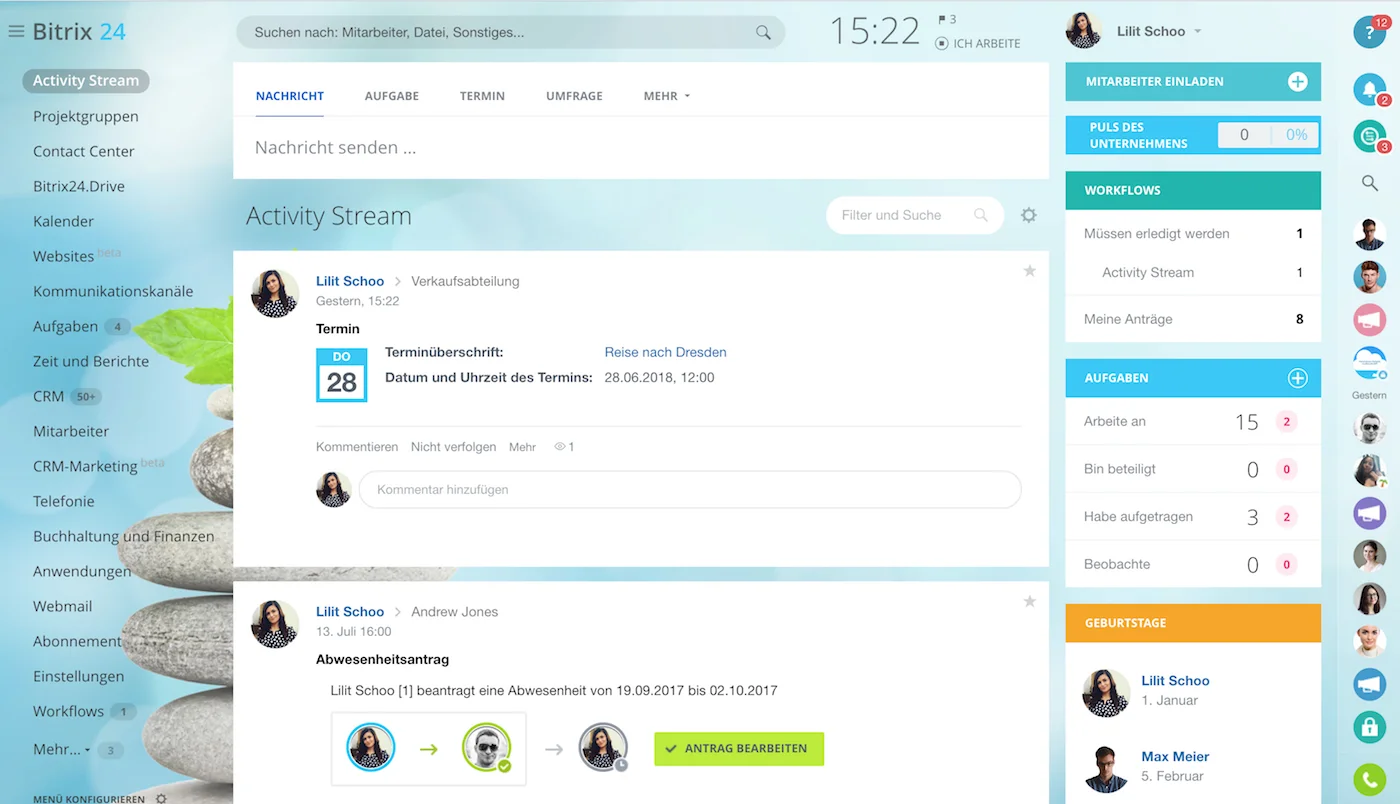Click Nicht verfolgen on Termin post

point(453,447)
